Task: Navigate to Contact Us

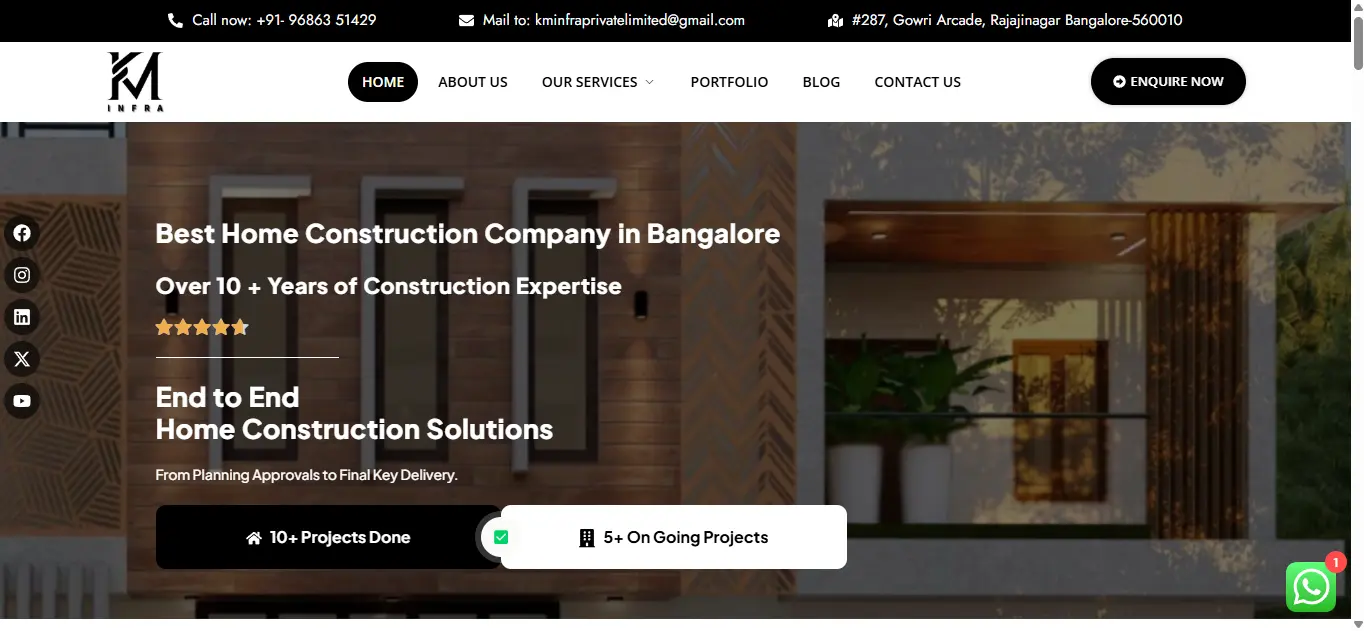Action: click(917, 82)
